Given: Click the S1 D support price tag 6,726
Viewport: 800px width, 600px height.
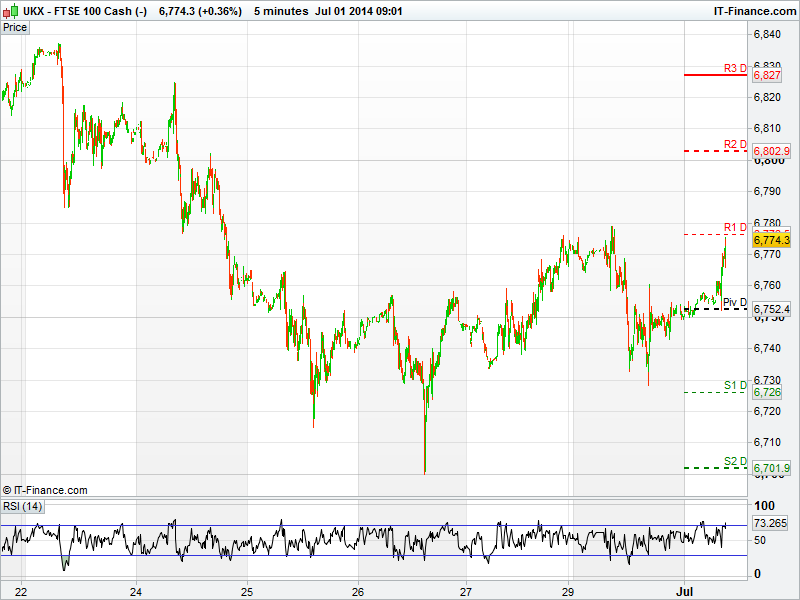Looking at the screenshot, I should (767, 393).
